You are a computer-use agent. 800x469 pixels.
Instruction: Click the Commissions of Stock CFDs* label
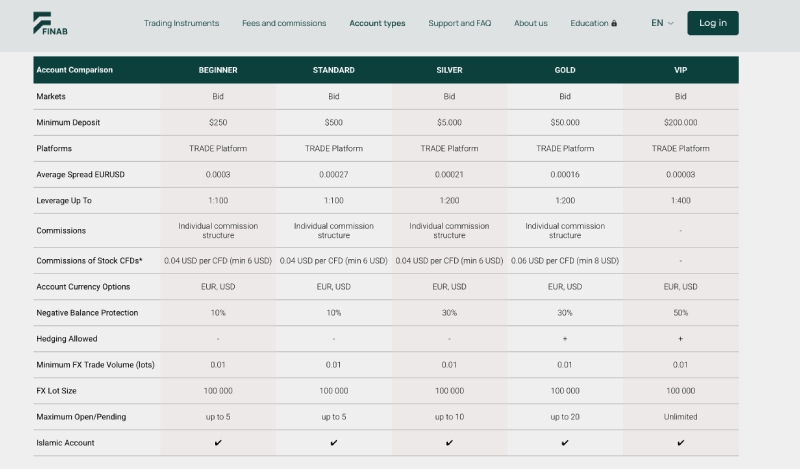tap(89, 261)
